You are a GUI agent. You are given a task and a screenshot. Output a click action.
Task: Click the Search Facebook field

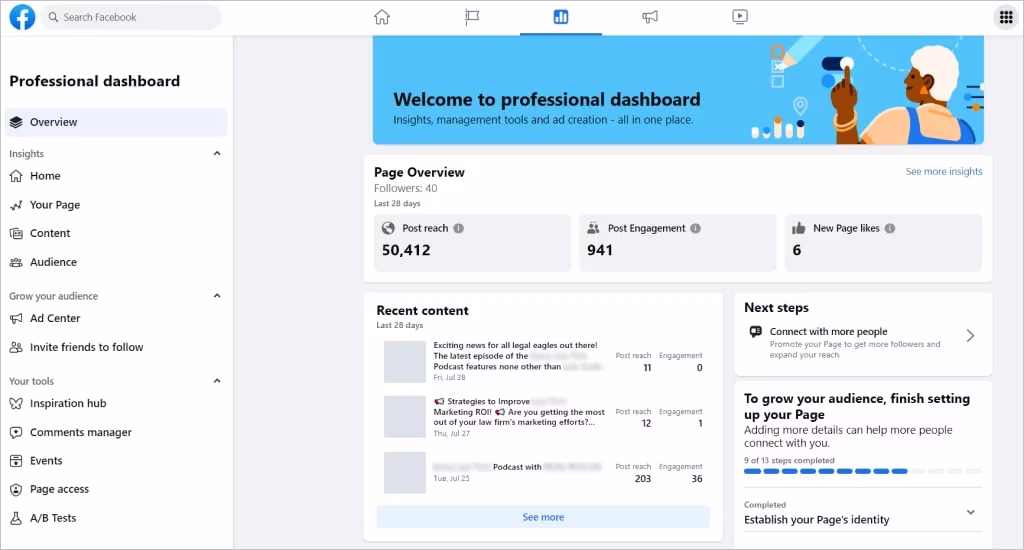click(x=132, y=17)
